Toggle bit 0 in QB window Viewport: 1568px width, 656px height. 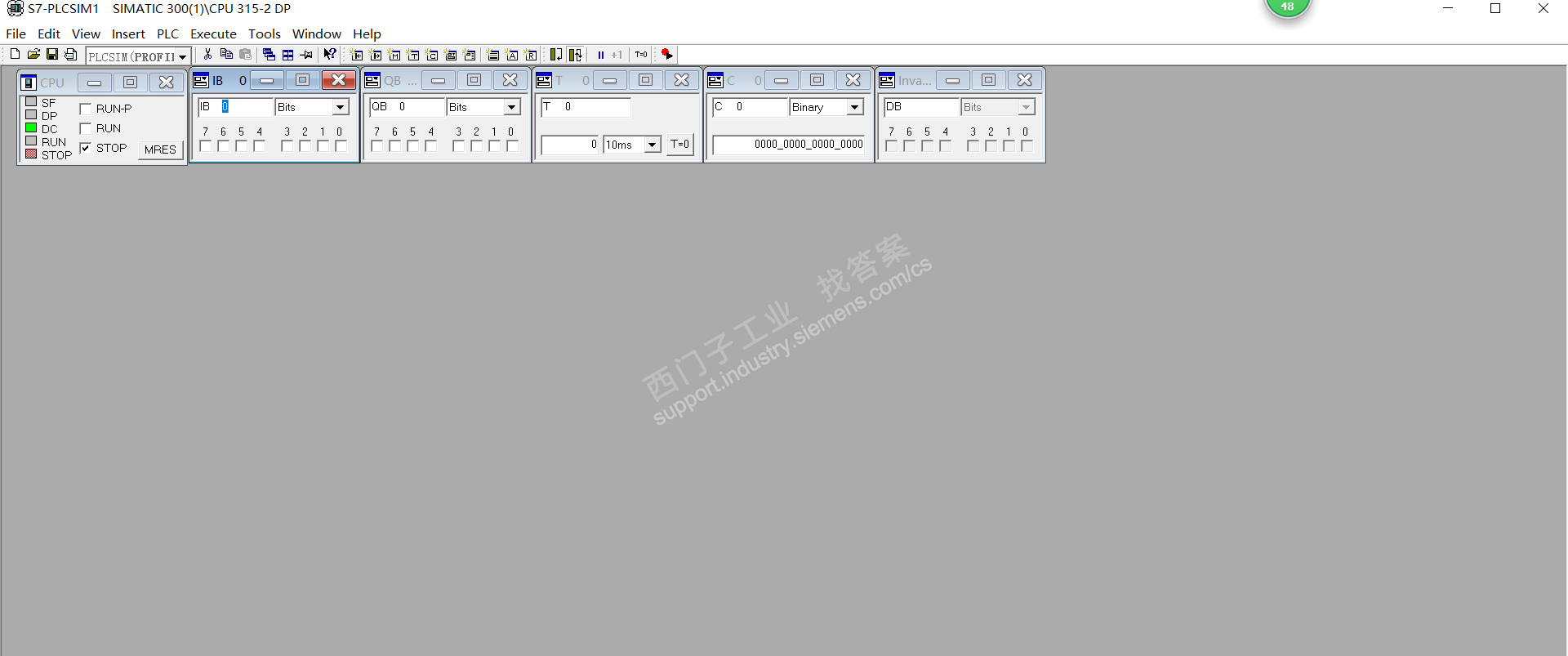tap(512, 146)
